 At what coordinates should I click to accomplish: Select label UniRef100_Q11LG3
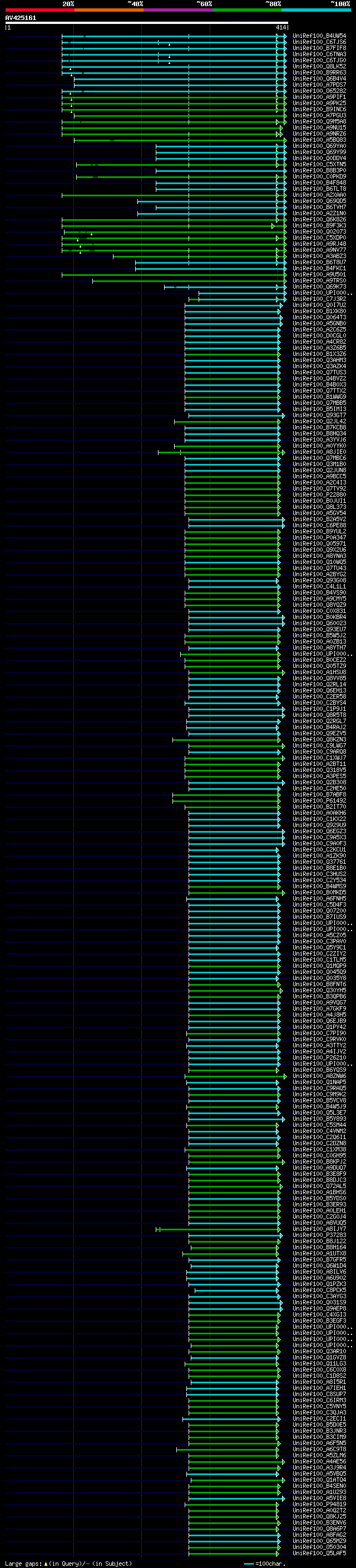click(x=319, y=1363)
